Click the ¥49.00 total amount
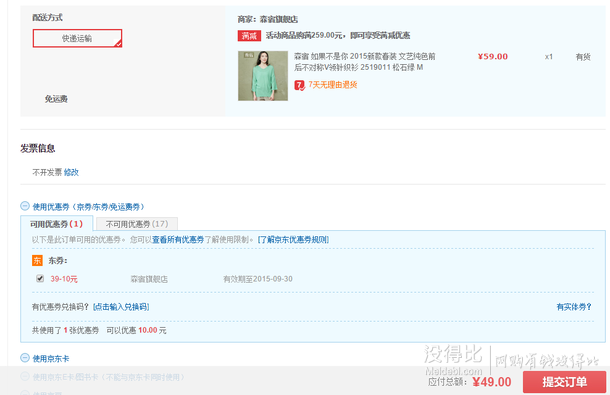The width and height of the screenshot is (610, 395). point(492,382)
